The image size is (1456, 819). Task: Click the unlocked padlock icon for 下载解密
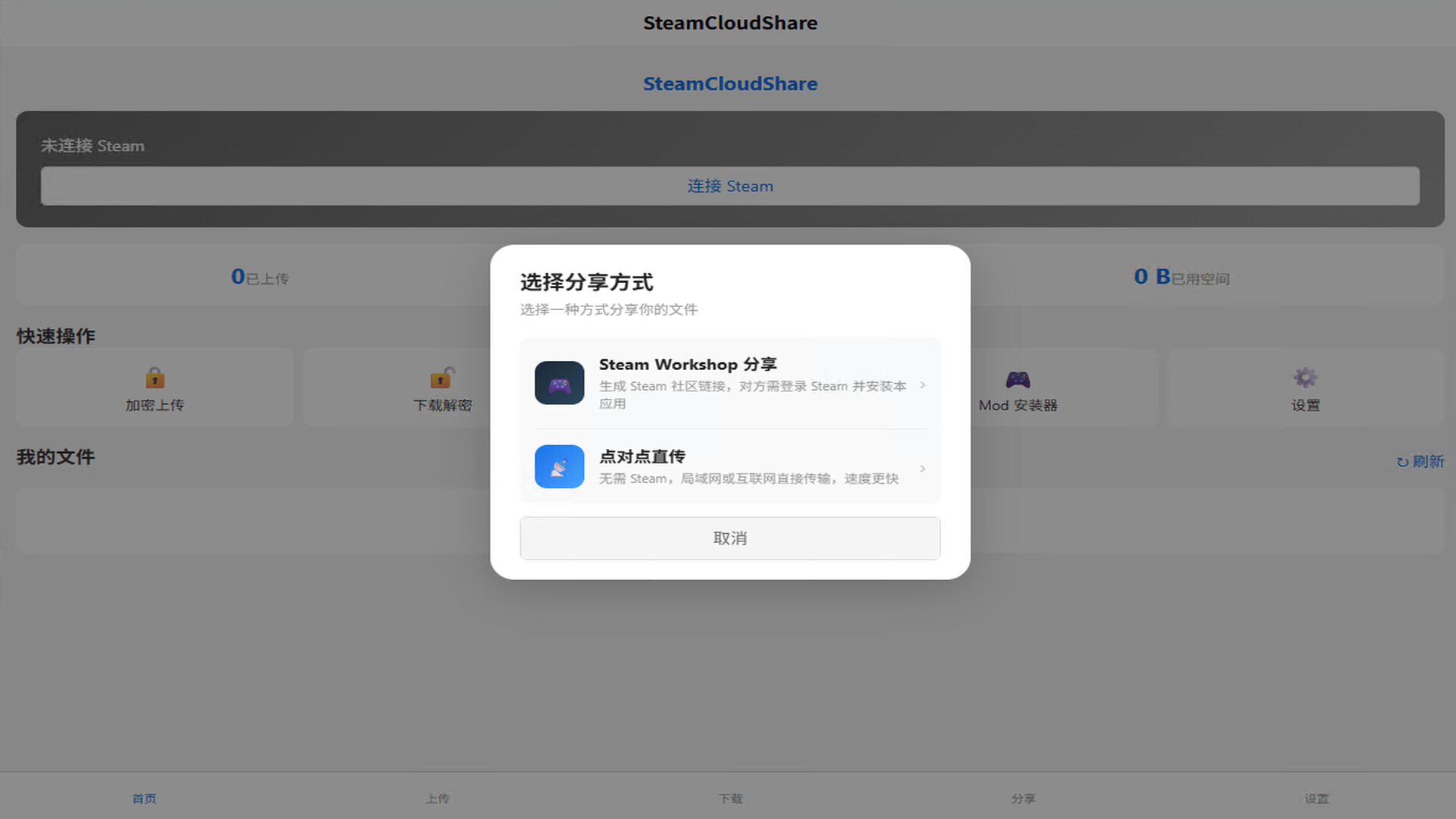pos(442,378)
